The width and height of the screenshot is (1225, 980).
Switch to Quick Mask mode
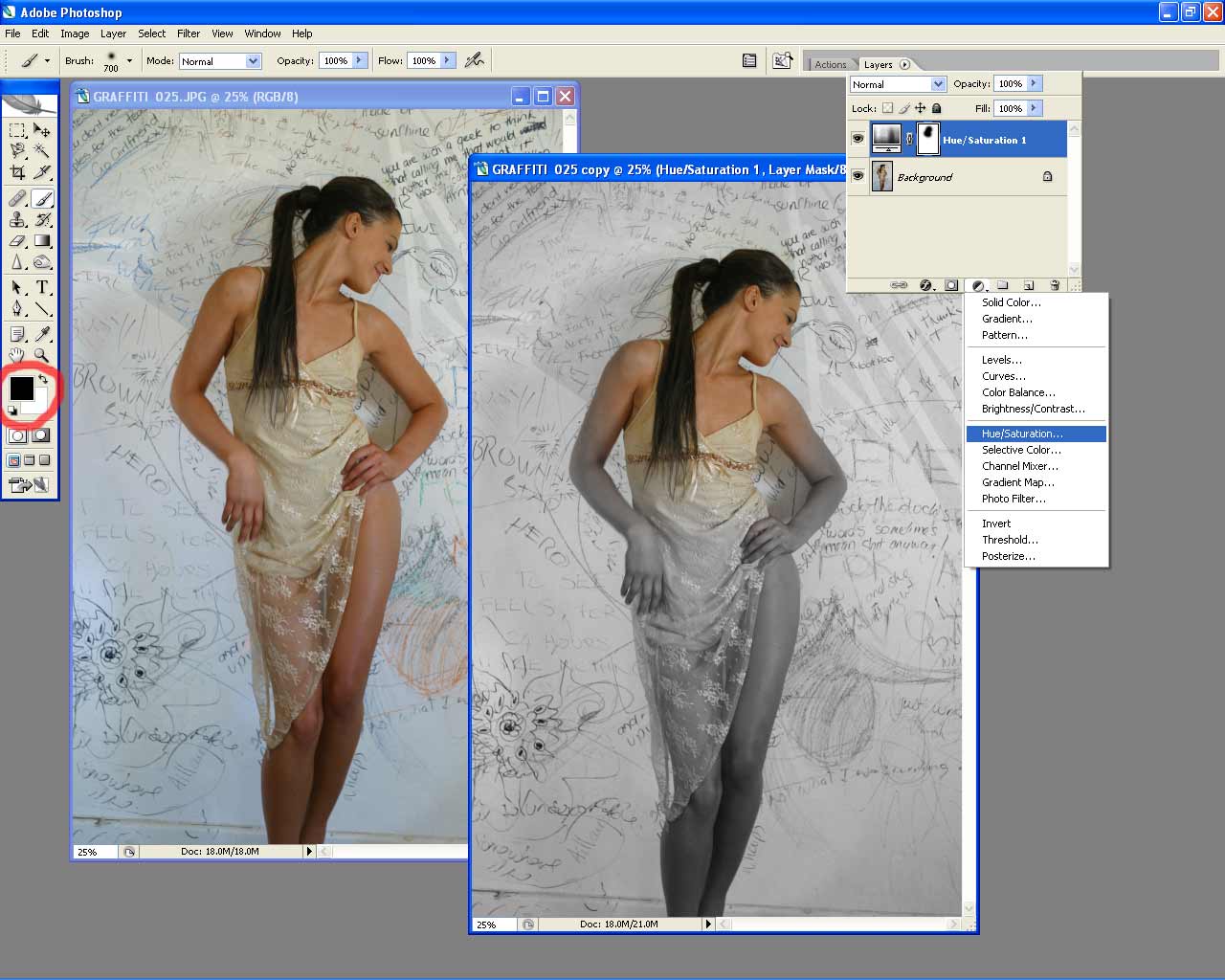pos(41,435)
